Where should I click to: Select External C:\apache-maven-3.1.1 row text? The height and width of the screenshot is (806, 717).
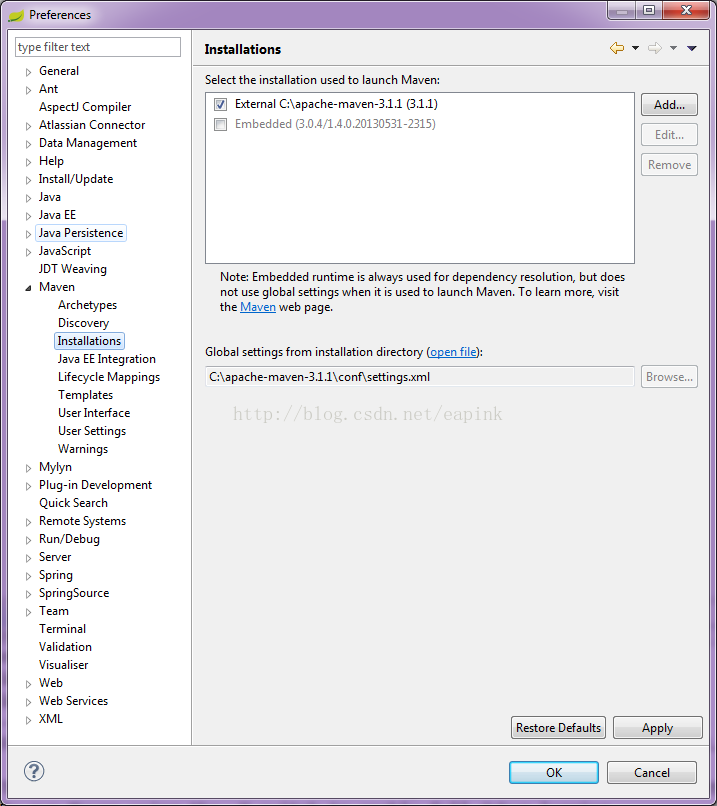[x=336, y=104]
